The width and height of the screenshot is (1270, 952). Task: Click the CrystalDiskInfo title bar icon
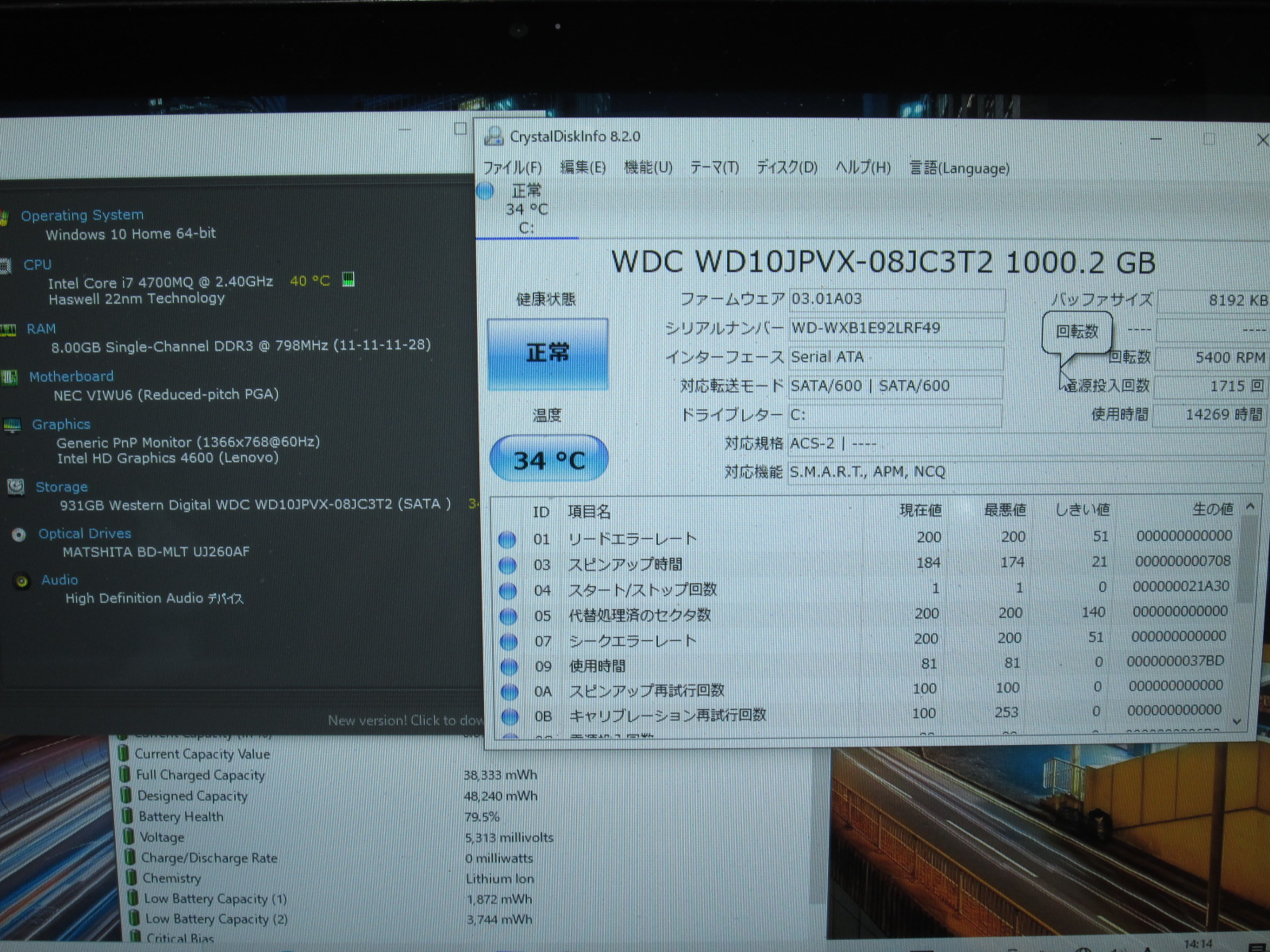point(494,136)
